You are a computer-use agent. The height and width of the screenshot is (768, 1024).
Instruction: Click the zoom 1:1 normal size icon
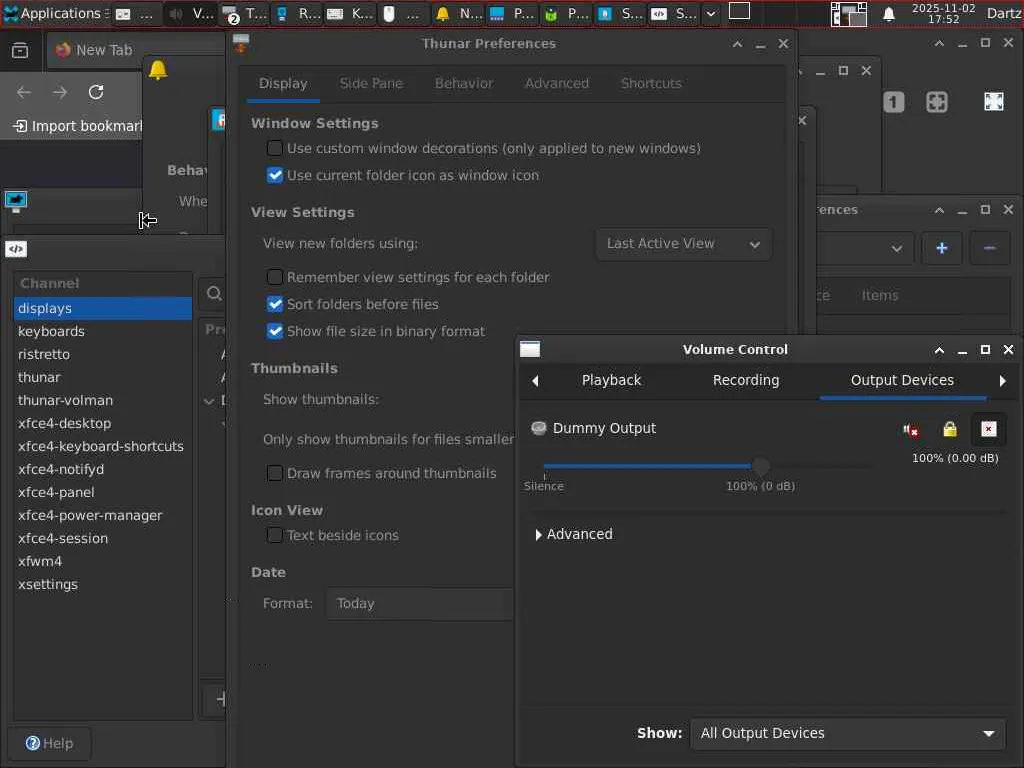pos(893,102)
